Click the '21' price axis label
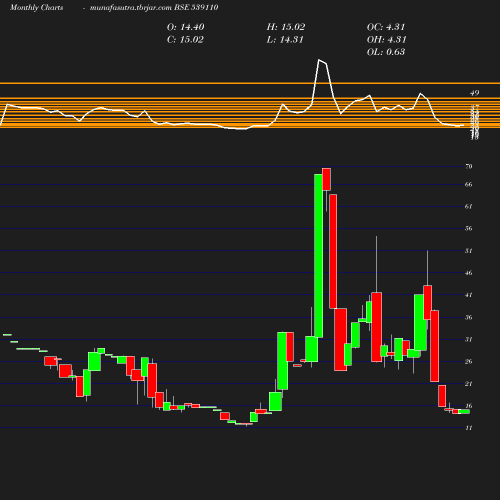Viewport: 500px width, 500px height. pos(469,384)
